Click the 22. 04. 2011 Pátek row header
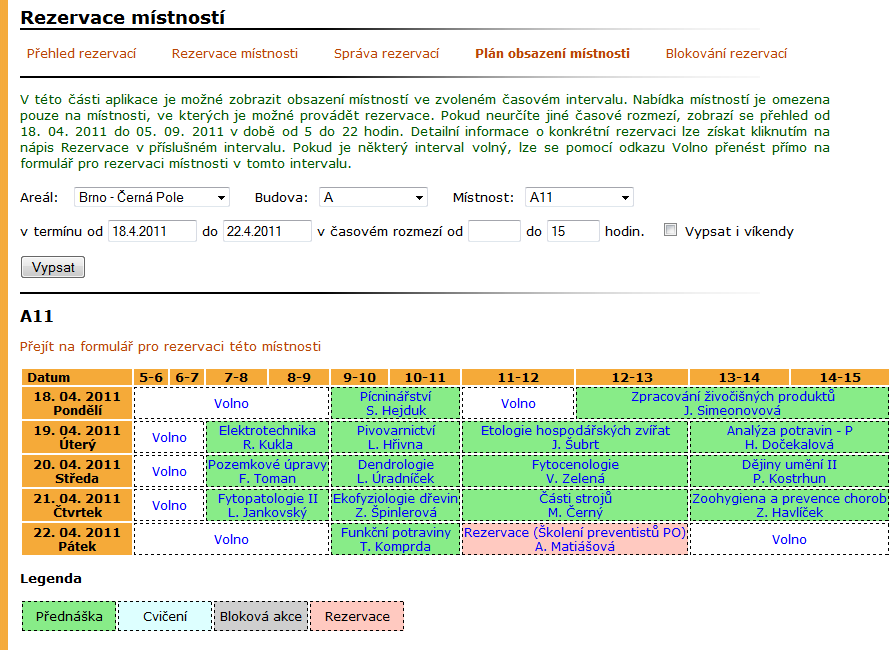Viewport: 895px width, 650px height. [x=76, y=539]
